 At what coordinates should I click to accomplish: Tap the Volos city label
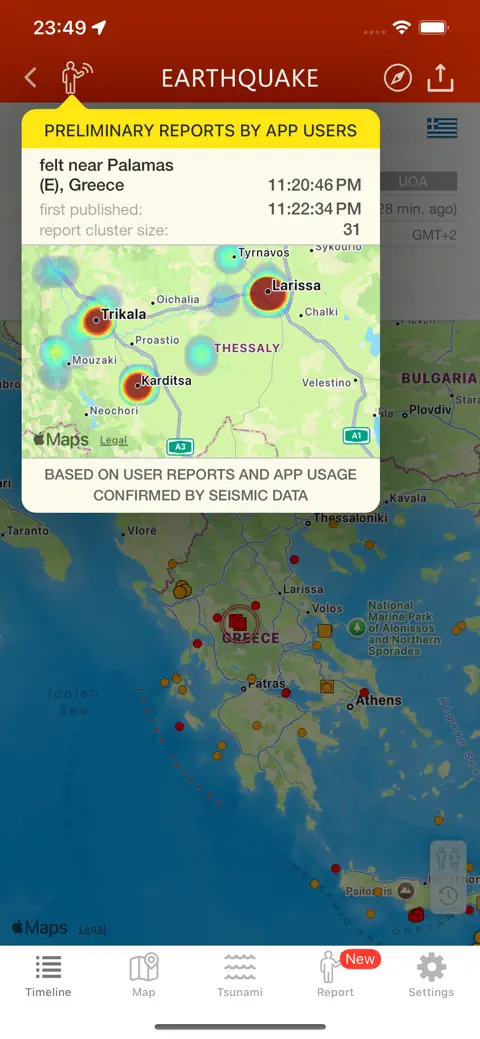click(327, 608)
